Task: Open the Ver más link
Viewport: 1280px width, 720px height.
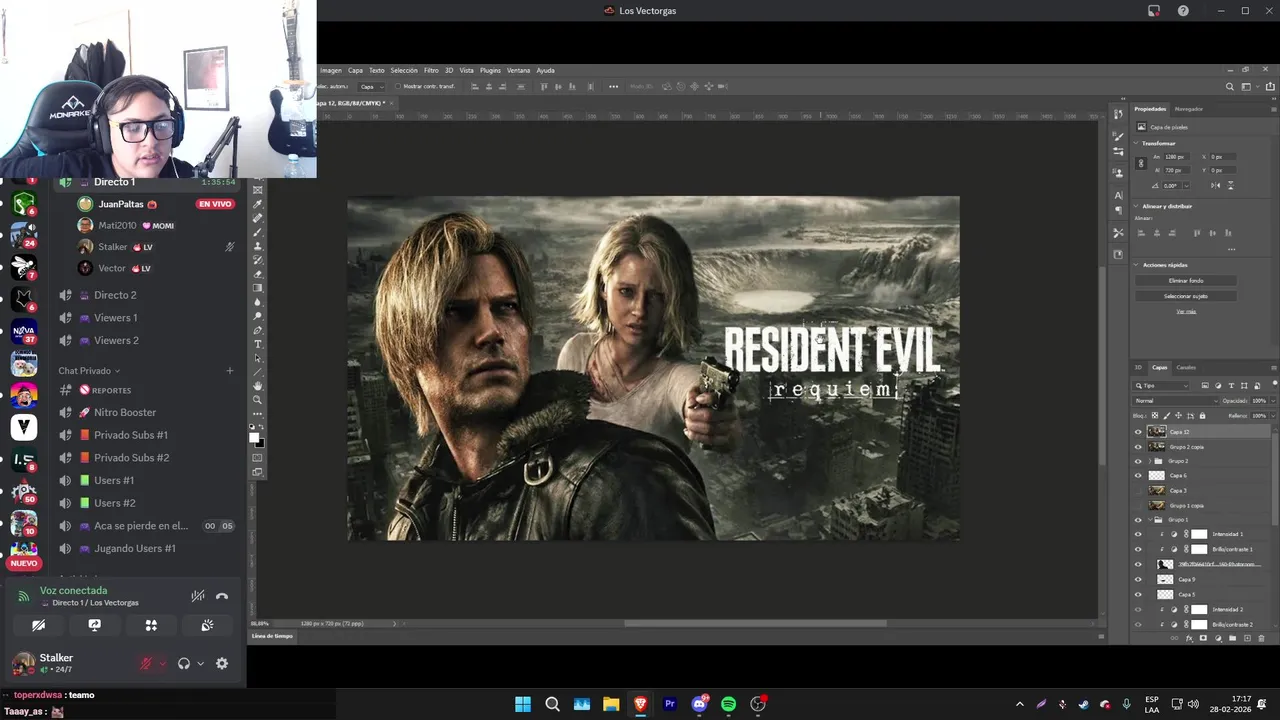Action: [x=1186, y=311]
